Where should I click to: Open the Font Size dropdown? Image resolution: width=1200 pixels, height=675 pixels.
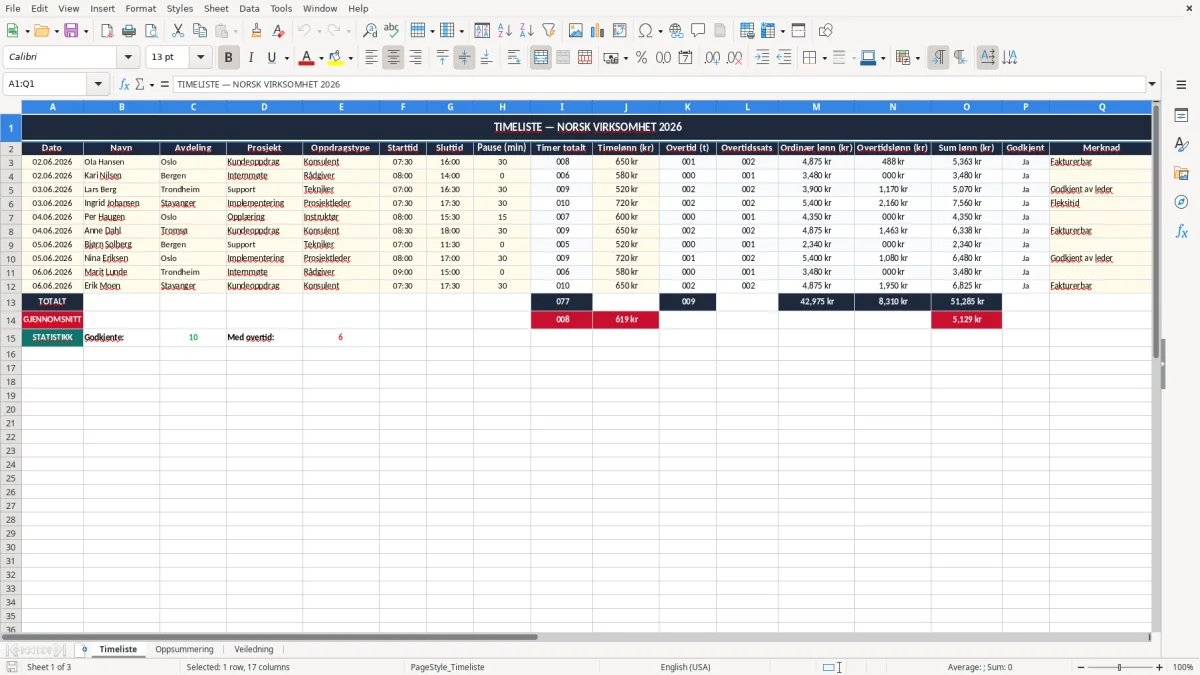pyautogui.click(x=201, y=58)
